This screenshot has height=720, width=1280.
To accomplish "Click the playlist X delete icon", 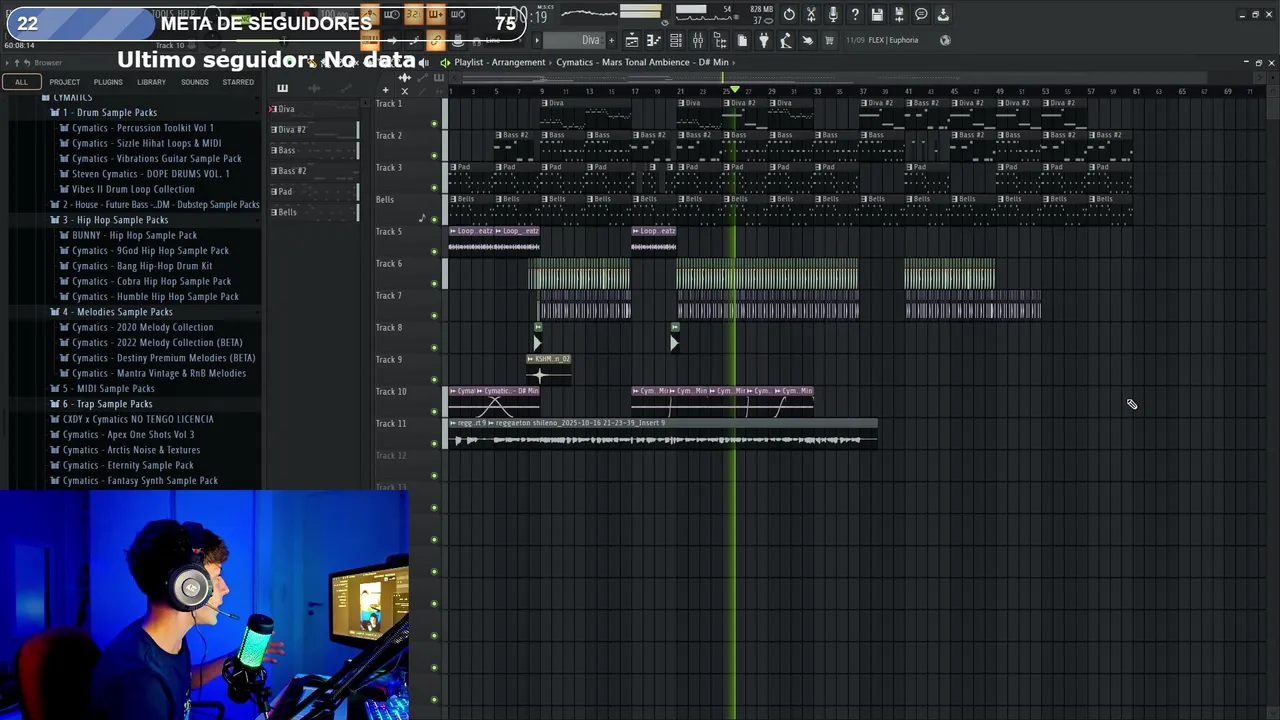I will (x=405, y=90).
